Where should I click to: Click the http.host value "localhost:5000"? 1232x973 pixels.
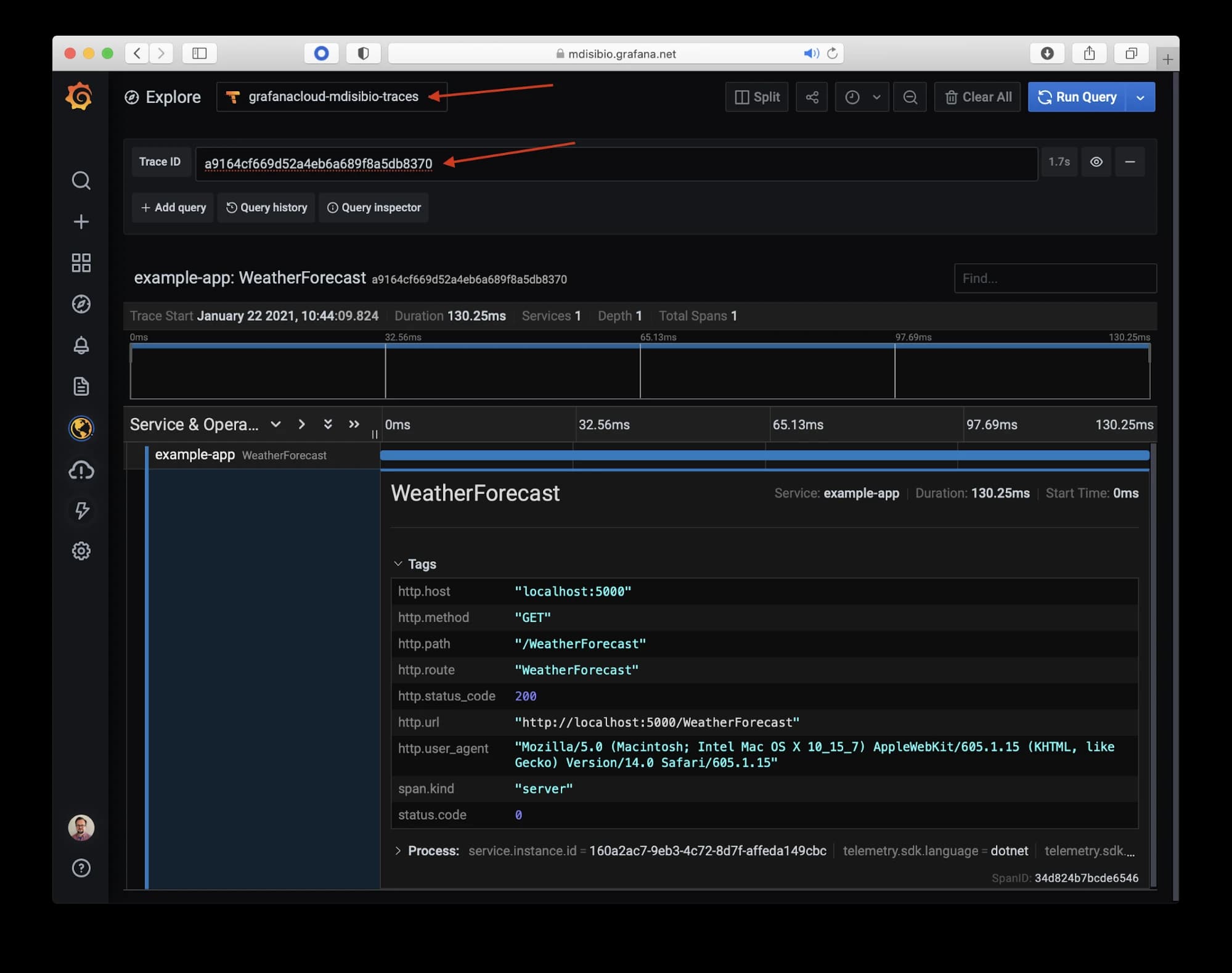573,591
